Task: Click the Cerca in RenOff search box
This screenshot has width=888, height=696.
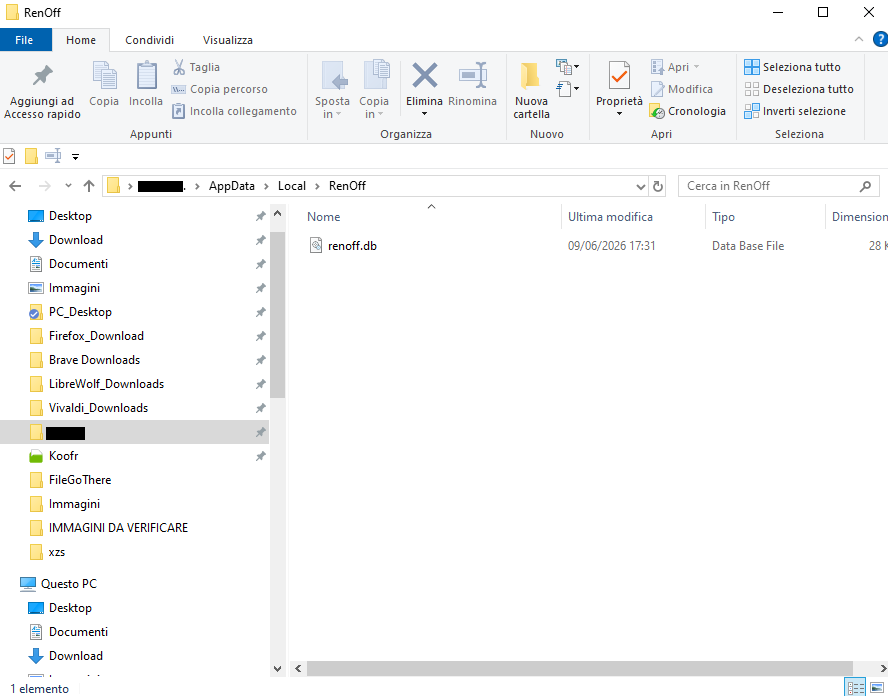Action: [779, 186]
